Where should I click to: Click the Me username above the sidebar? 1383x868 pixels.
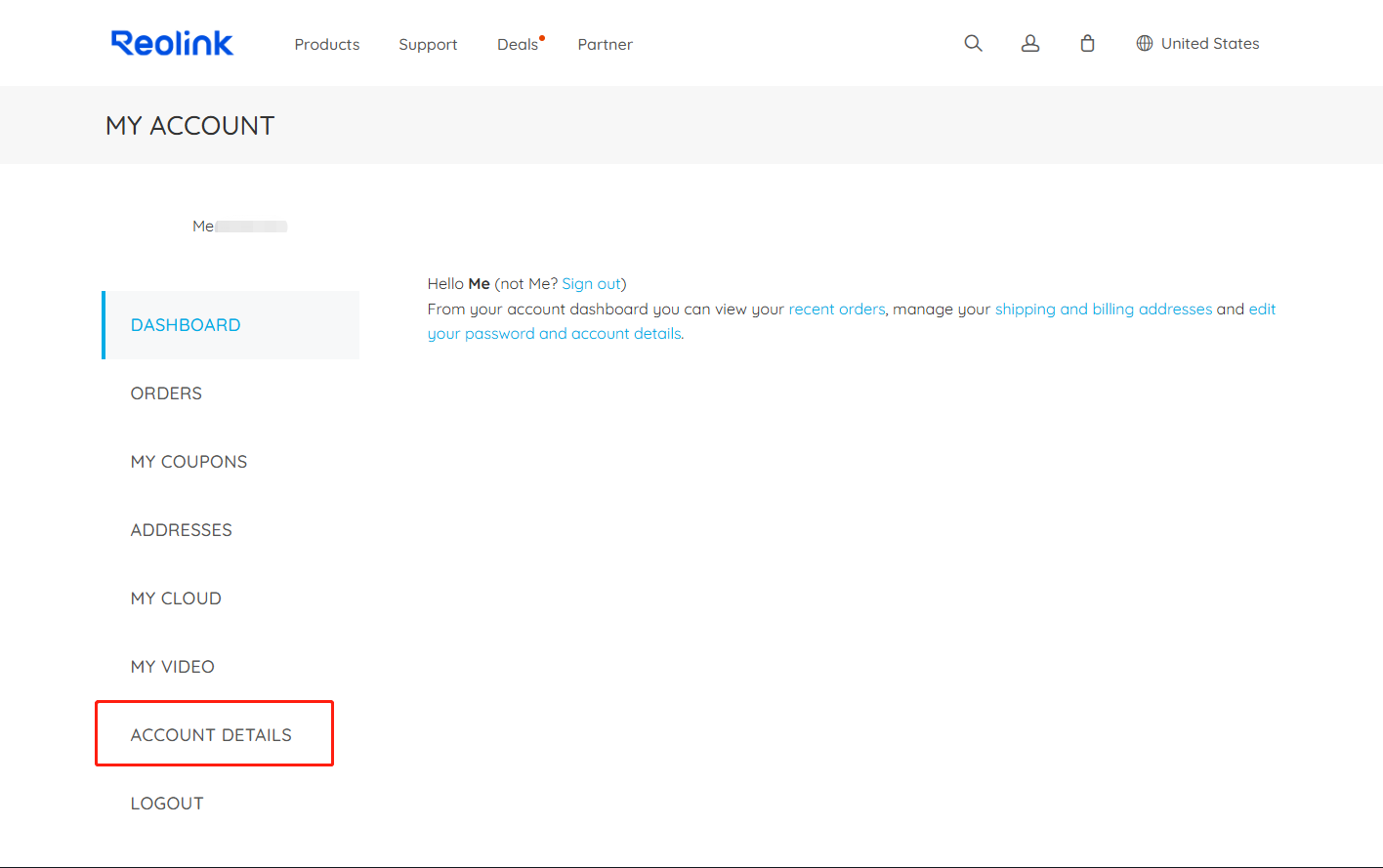click(203, 227)
